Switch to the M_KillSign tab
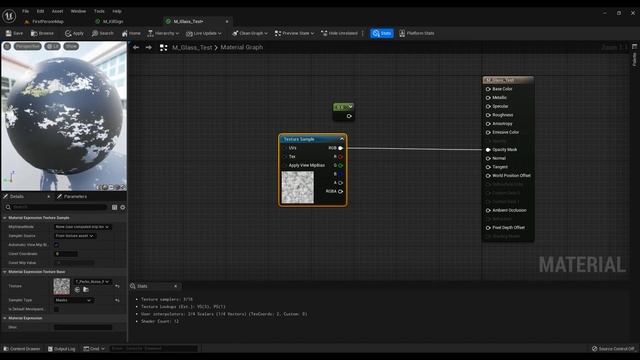This screenshot has height=360, width=640. 110,22
